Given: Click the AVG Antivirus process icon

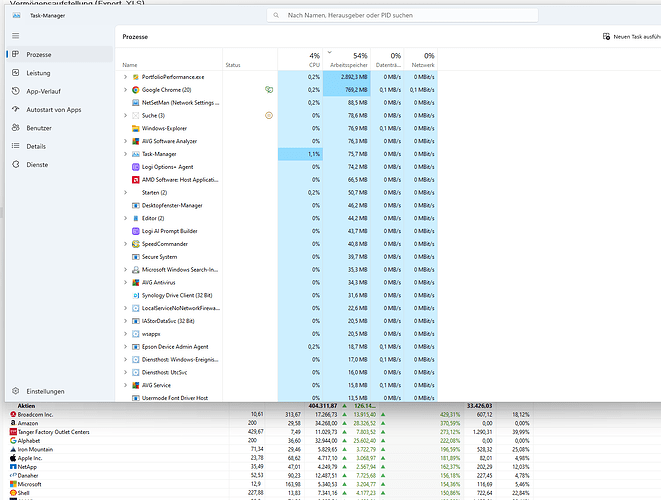Looking at the screenshot, I should click(x=136, y=282).
